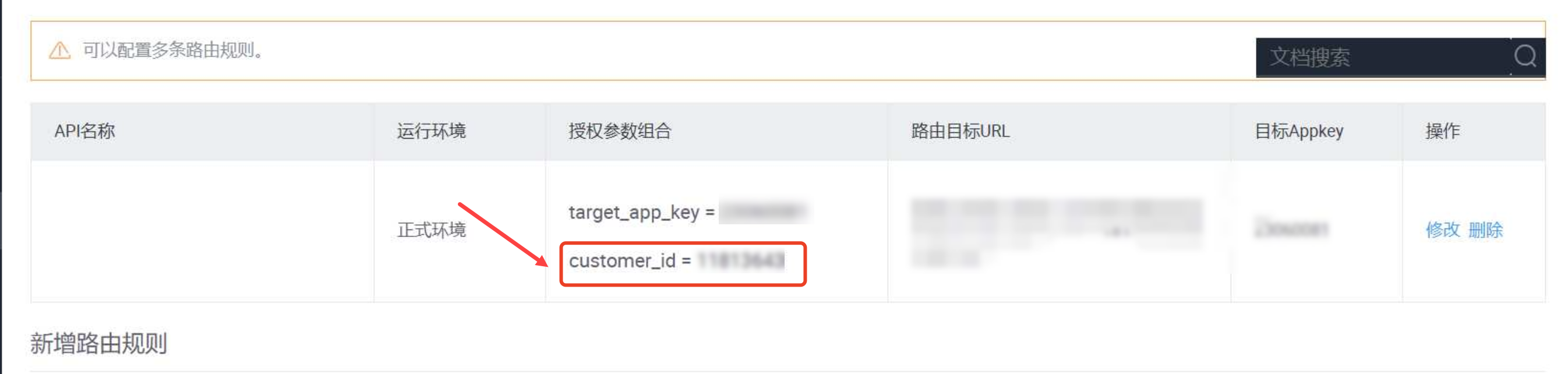The width and height of the screenshot is (1568, 374).
Task: Select the 目标Appkey column header
Action: tap(1299, 131)
